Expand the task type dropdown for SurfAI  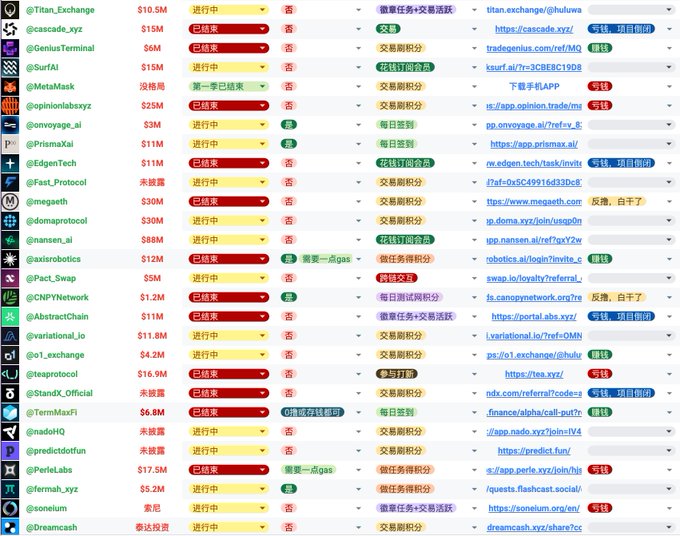coord(474,67)
